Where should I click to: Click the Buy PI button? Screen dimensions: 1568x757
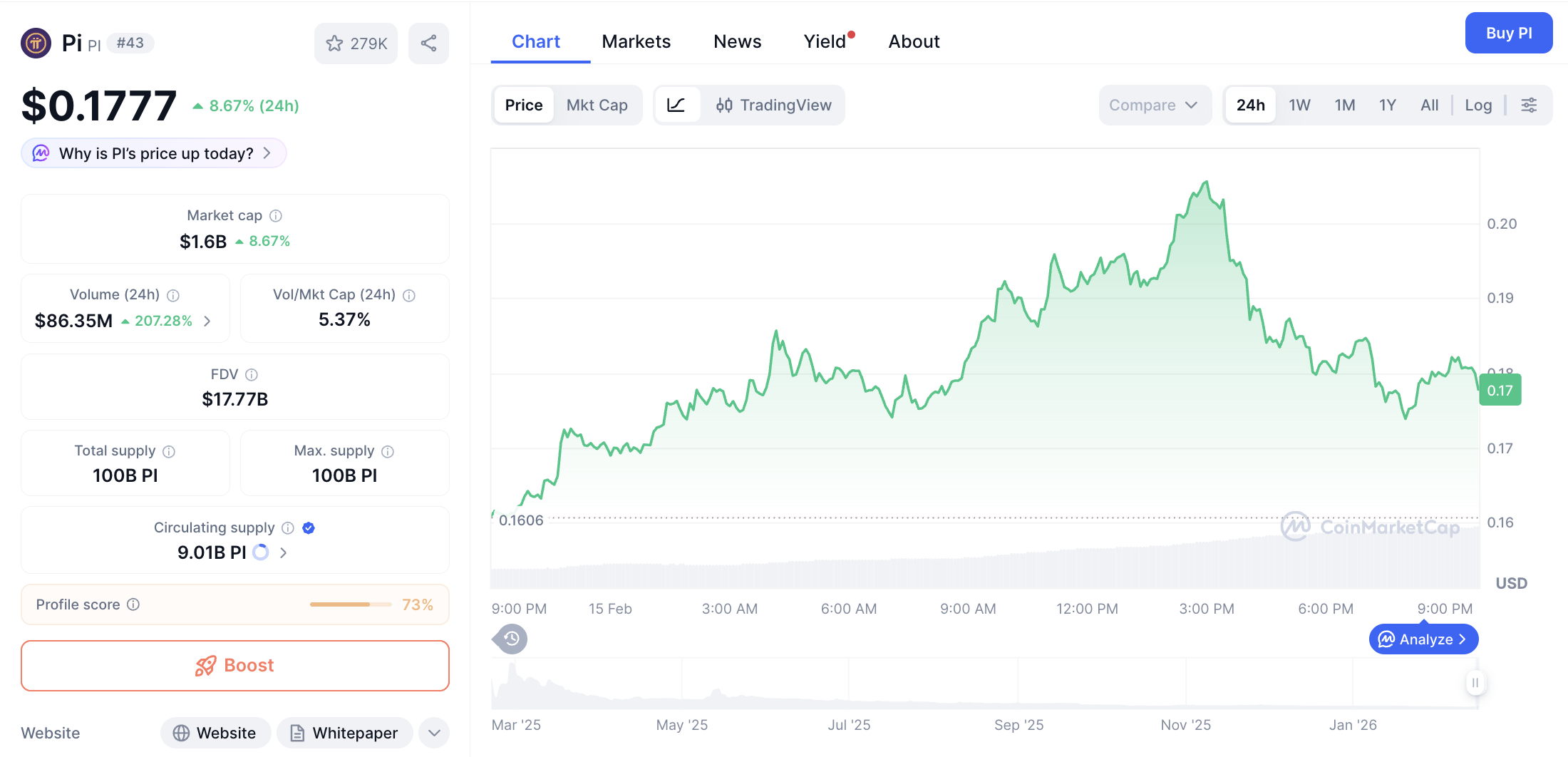(1509, 33)
